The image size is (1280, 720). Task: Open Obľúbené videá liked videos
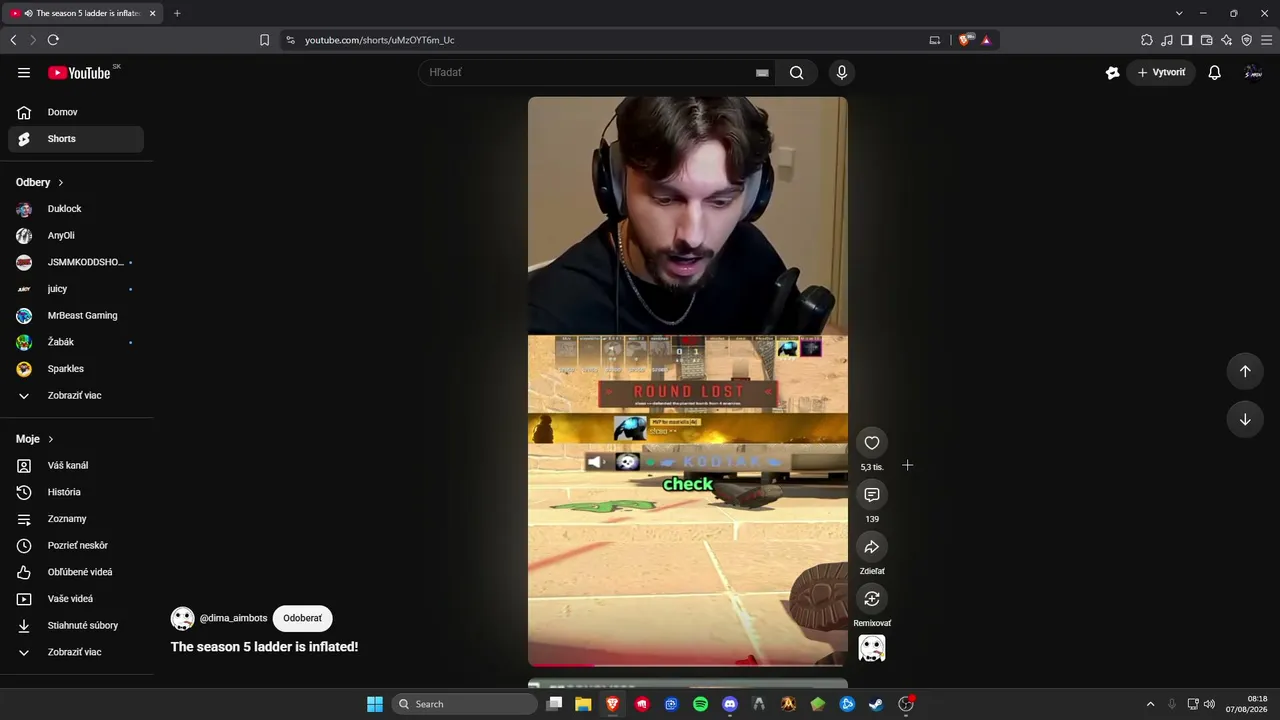[x=76, y=572]
